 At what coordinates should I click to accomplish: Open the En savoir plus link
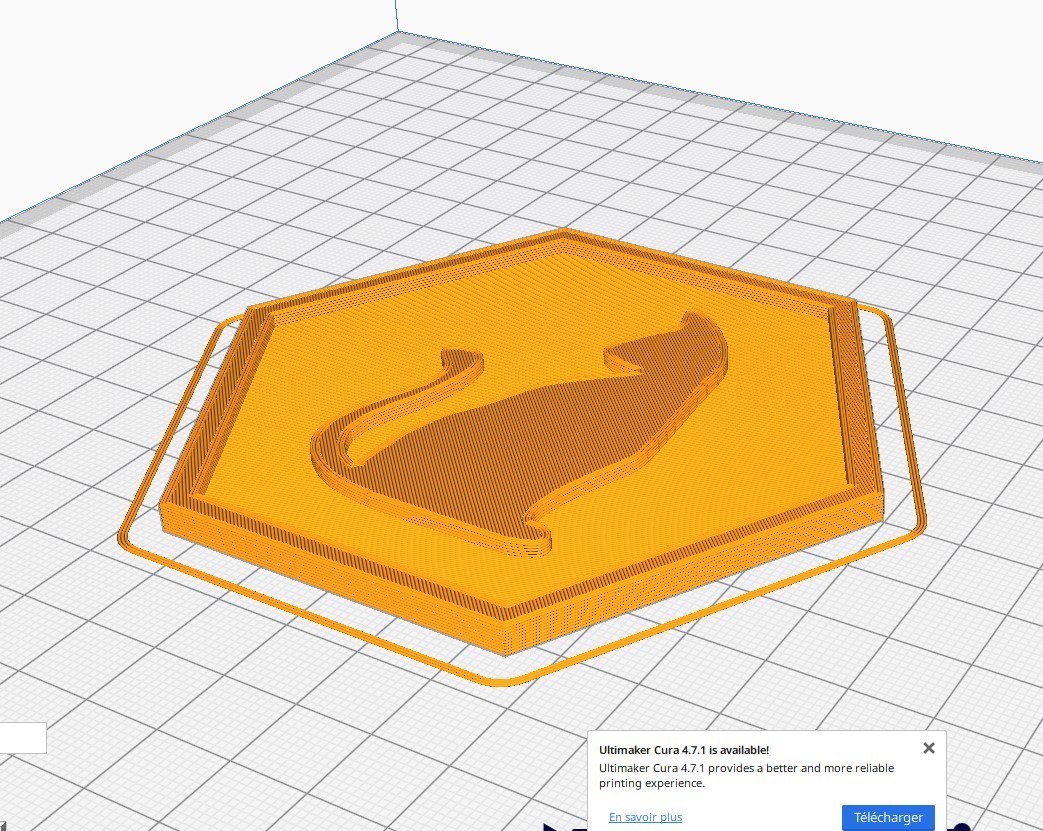tap(644, 817)
